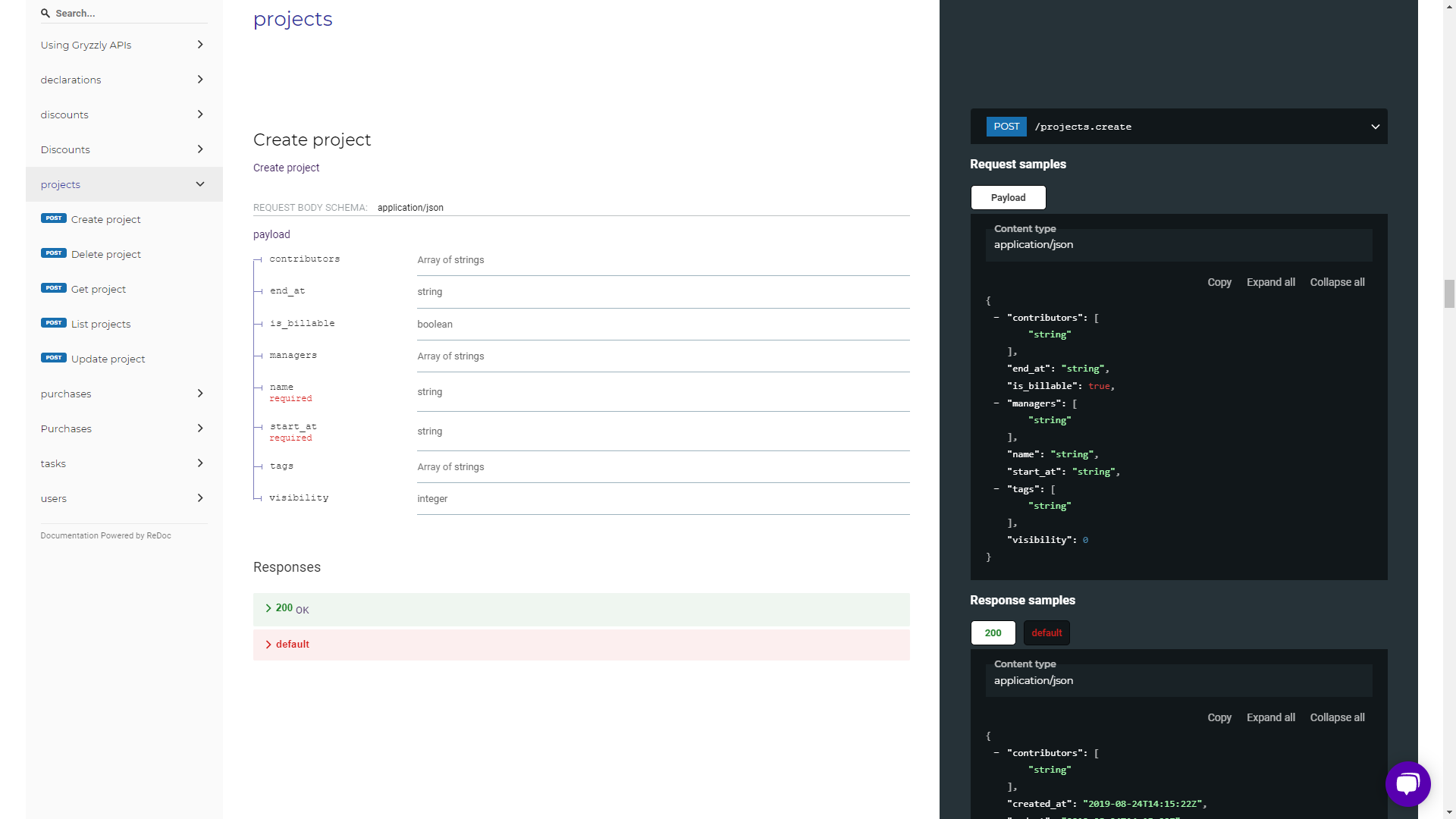Viewport: 1456px width, 819px height.
Task: Click the page vertical scrollbar thumb
Action: pos(1449,293)
